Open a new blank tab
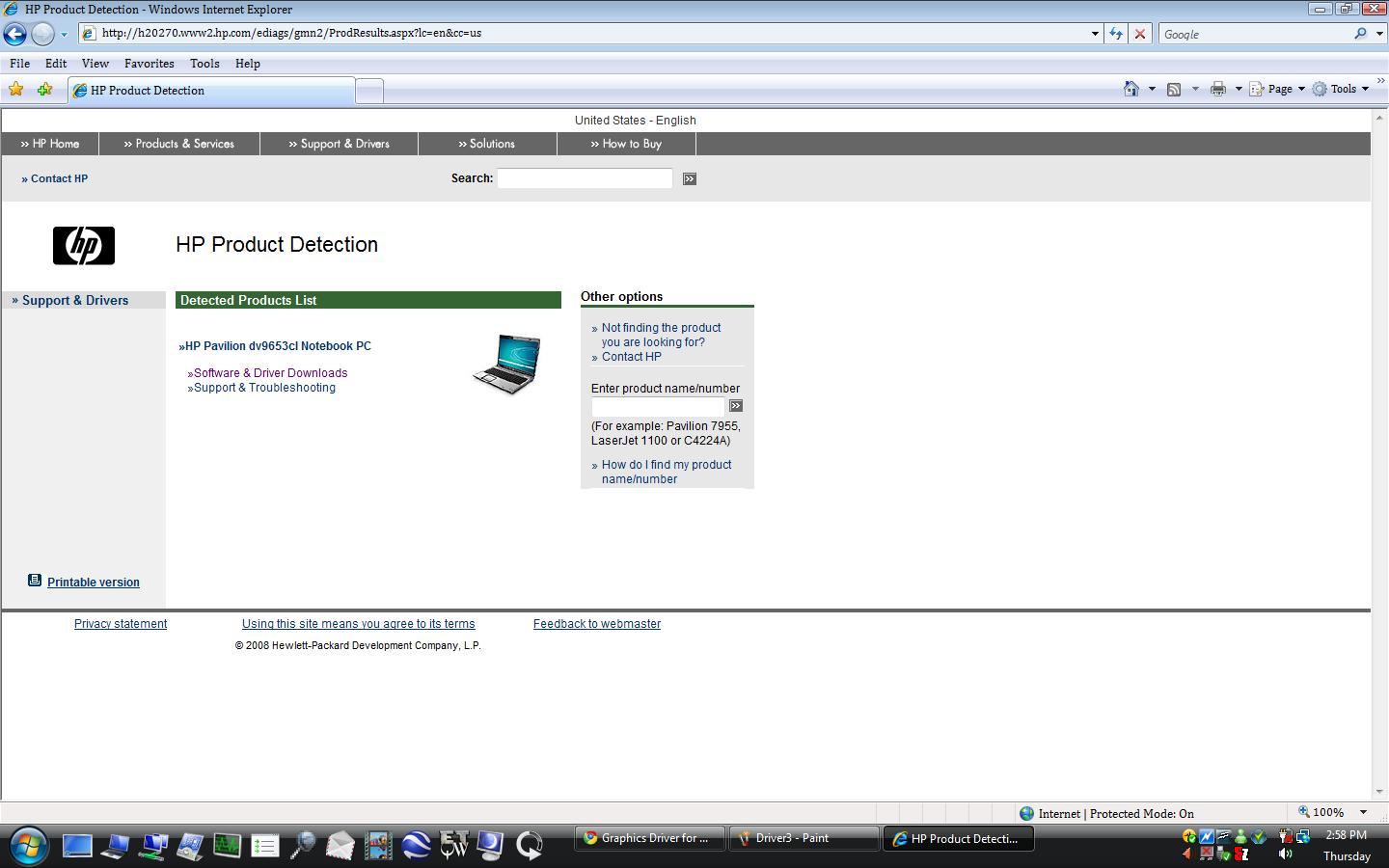Viewport: 1389px width, 868px height. [369, 92]
